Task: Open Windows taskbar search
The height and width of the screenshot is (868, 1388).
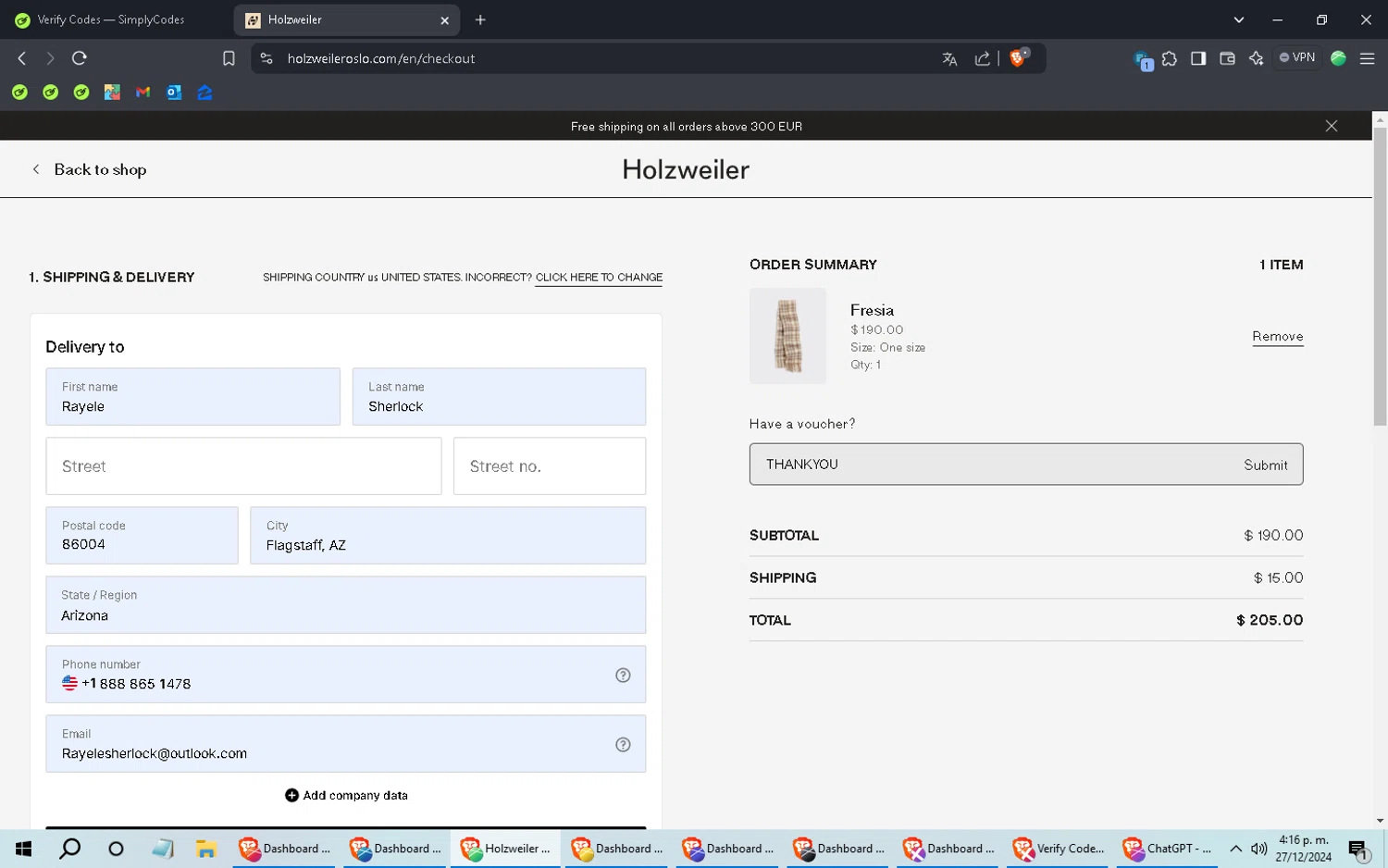Action: 70,849
